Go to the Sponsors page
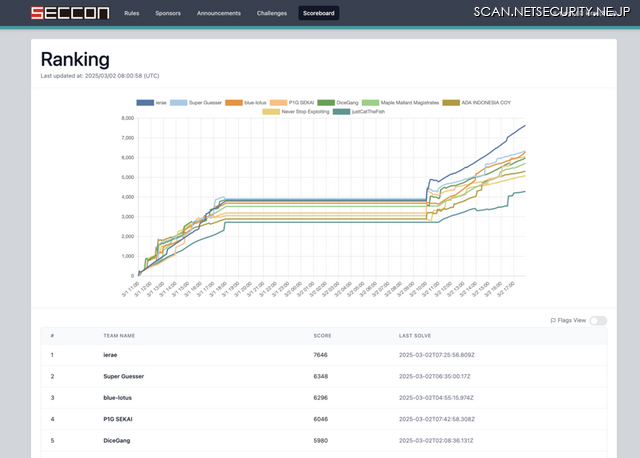This screenshot has width=640, height=458. 168,14
